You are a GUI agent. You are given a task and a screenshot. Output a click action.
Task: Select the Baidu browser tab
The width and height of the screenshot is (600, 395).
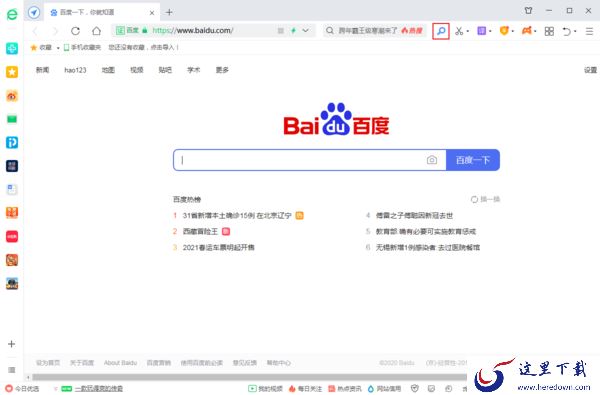[x=102, y=12]
